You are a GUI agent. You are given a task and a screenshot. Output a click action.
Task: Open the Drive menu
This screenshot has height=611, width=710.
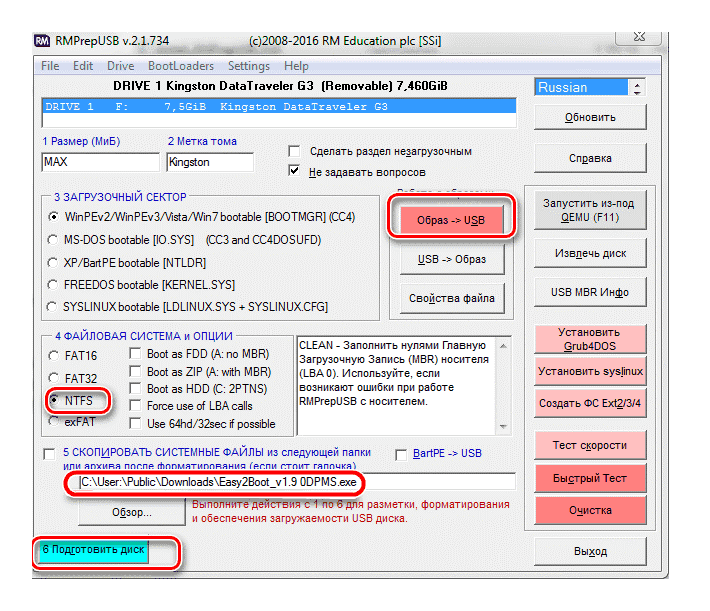[x=120, y=66]
